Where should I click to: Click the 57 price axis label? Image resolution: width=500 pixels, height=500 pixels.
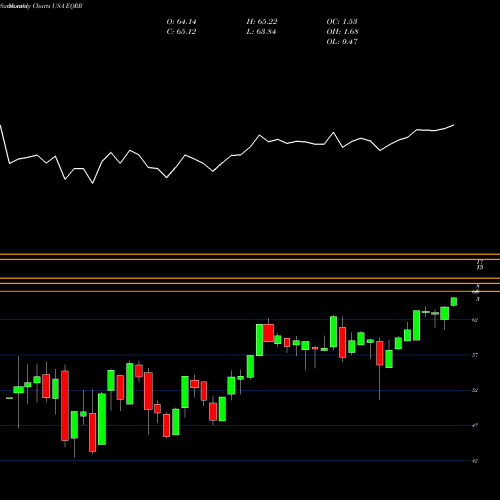(475, 355)
